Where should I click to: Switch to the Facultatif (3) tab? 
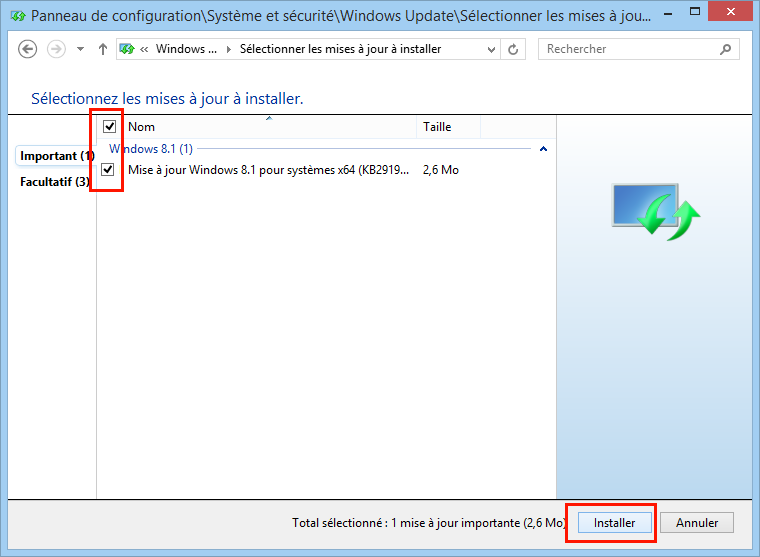click(x=55, y=182)
